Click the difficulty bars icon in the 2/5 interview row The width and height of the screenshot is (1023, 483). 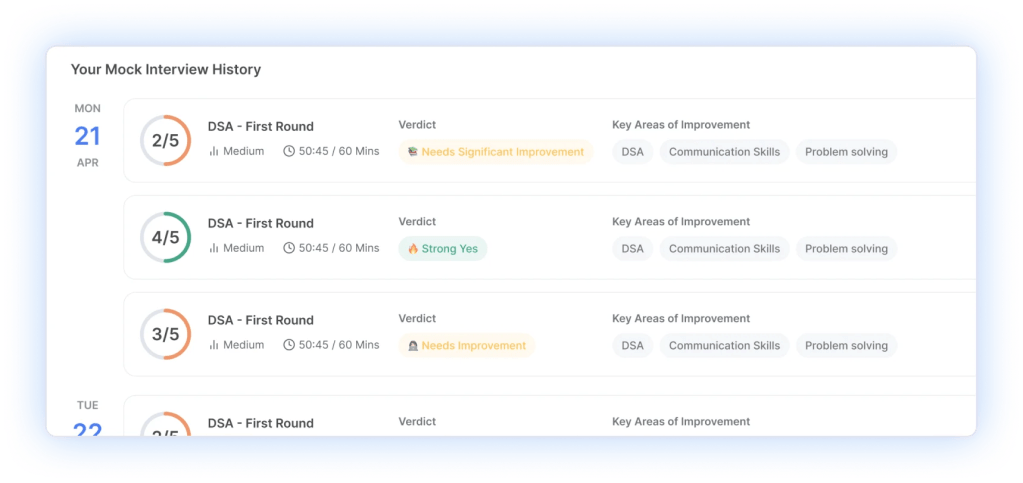tap(213, 152)
